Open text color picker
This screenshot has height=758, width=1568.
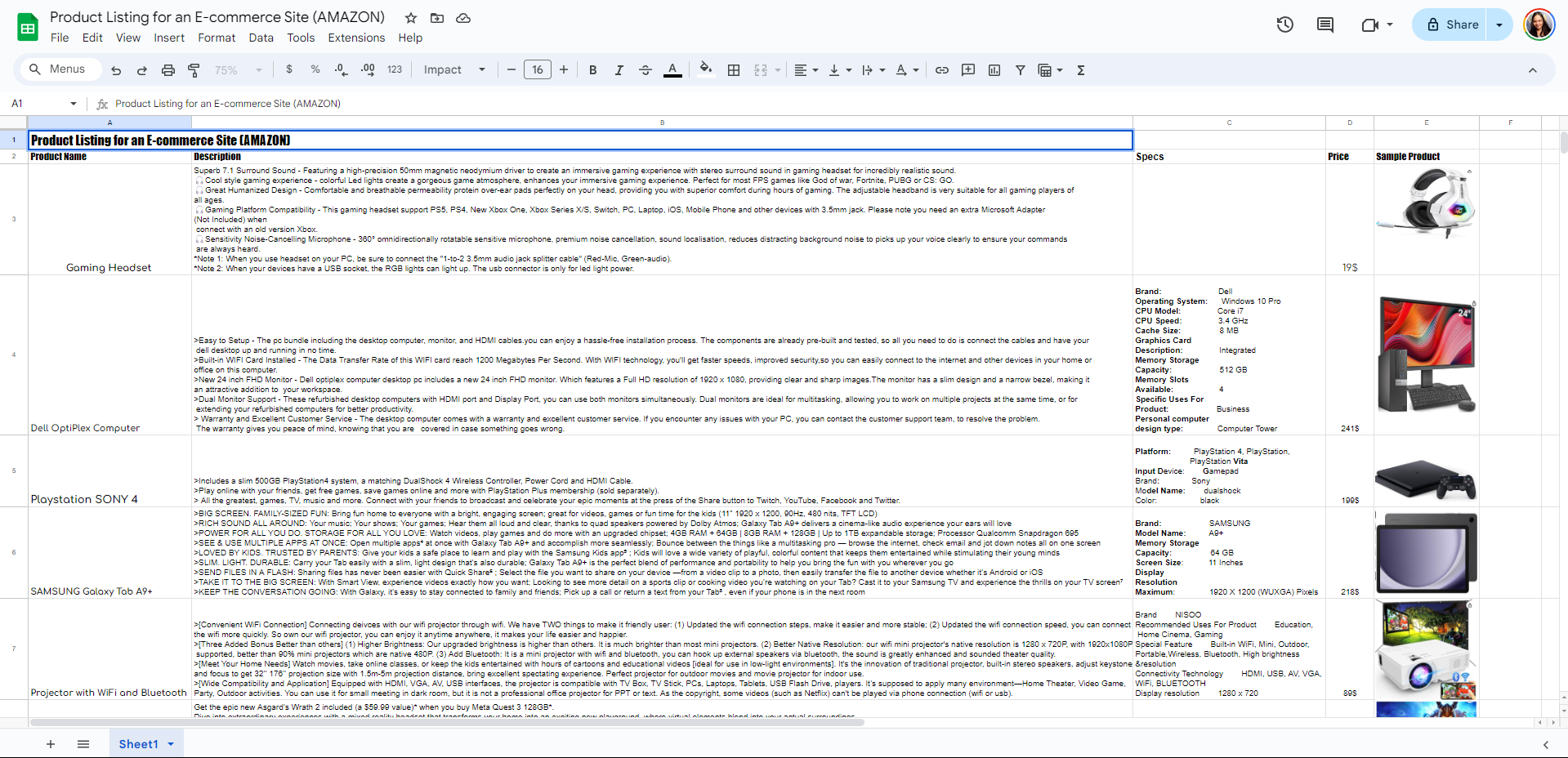click(672, 70)
